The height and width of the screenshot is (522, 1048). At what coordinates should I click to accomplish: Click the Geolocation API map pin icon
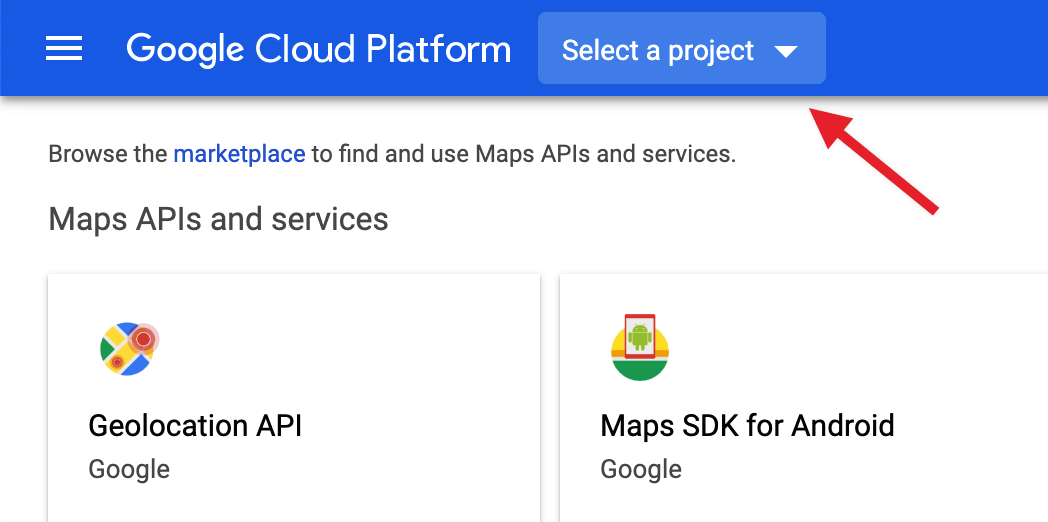(129, 349)
